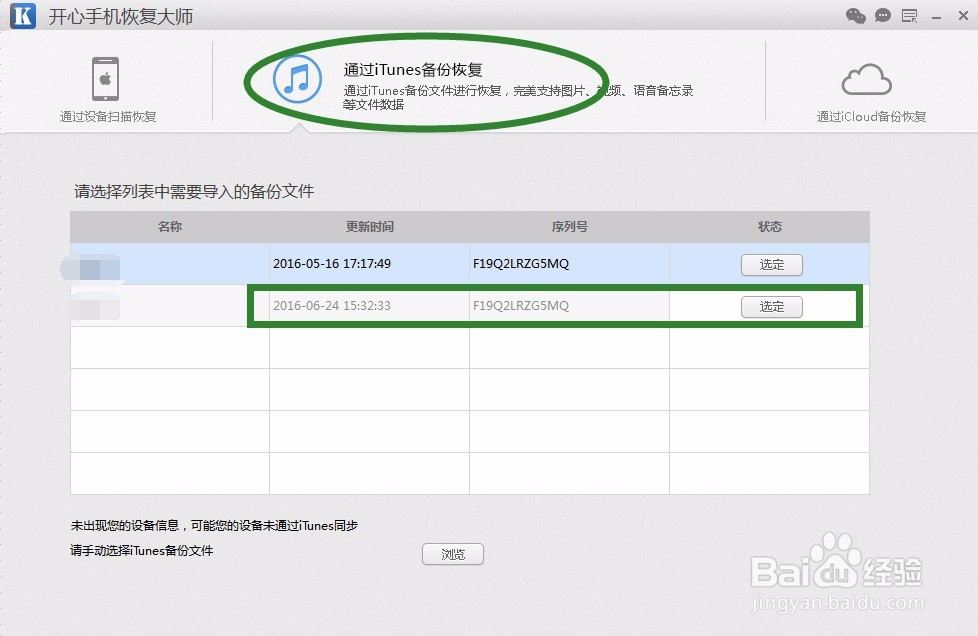This screenshot has height=636, width=978.
Task: Click the blurred name of the 2016-05-16 backup
Action: 92,268
